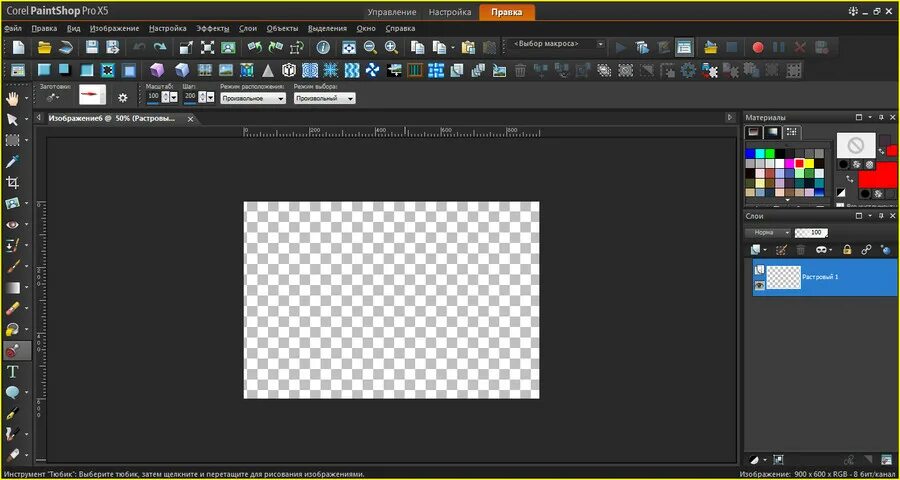This screenshot has width=900, height=480.
Task: Open the Окно menu
Action: [366, 28]
